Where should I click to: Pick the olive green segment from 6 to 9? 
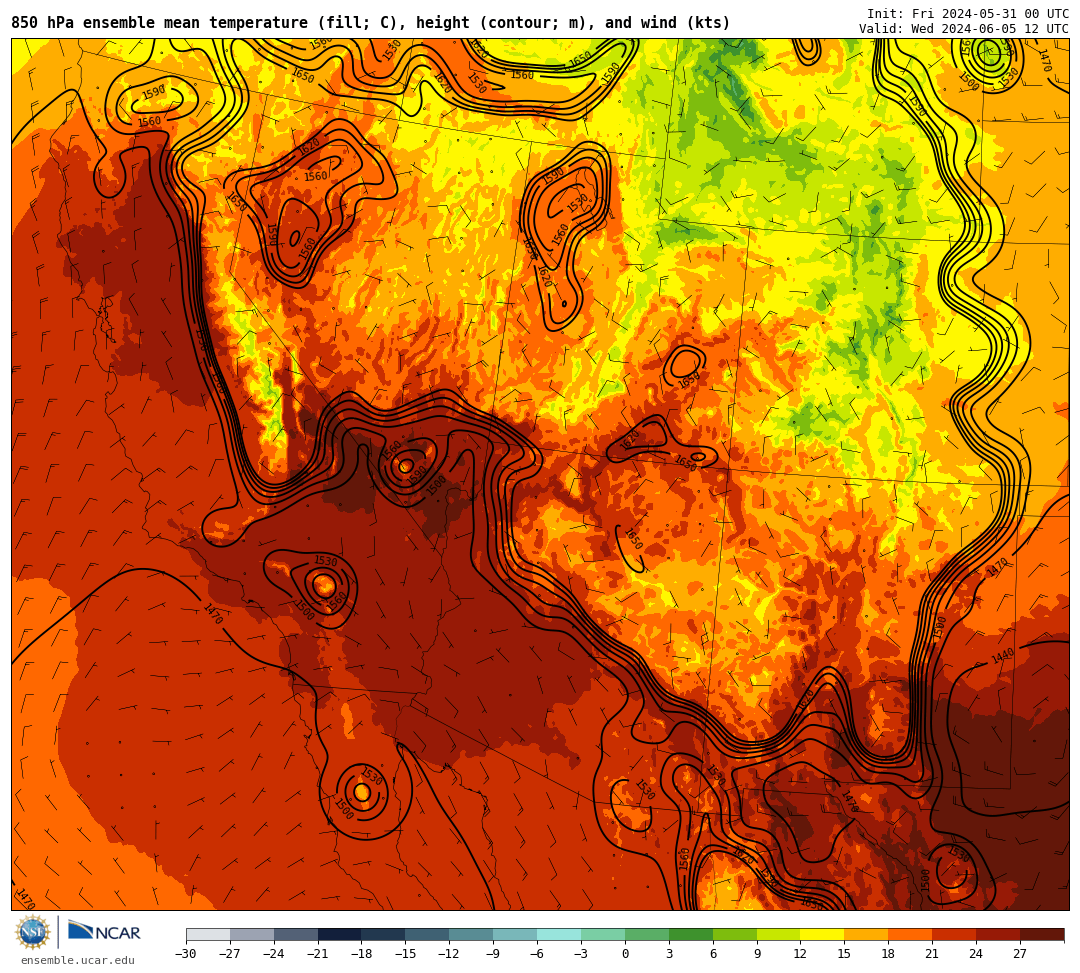(x=735, y=934)
